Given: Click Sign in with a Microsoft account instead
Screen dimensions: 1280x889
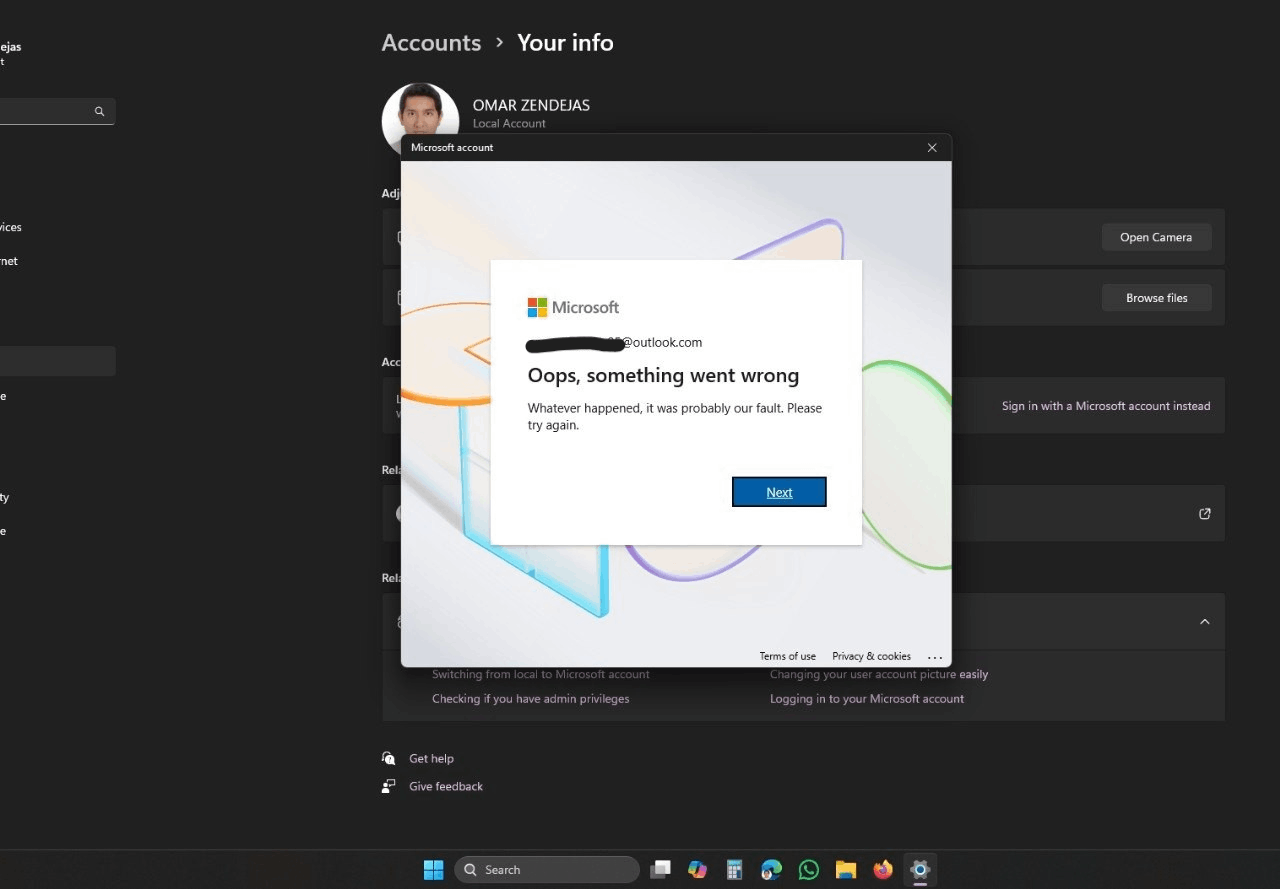Looking at the screenshot, I should (x=1106, y=406).
